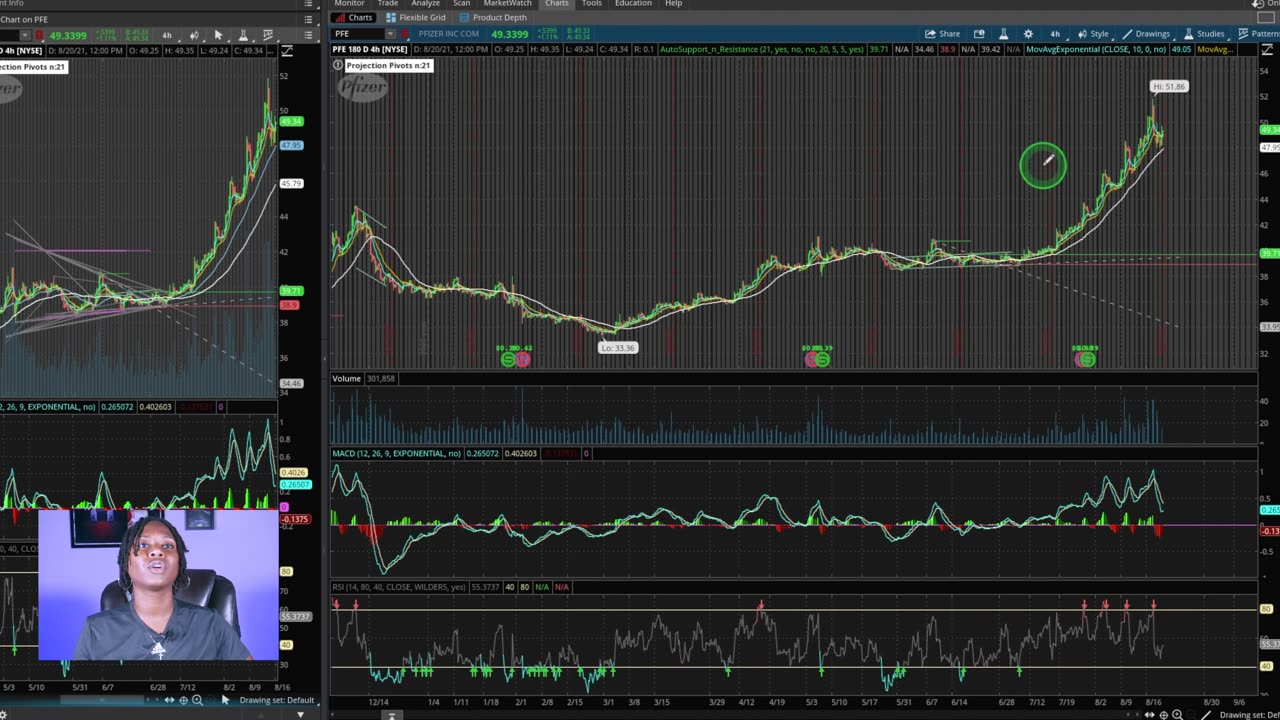Click the main chart crosshair pan icon

[x=1163, y=714]
